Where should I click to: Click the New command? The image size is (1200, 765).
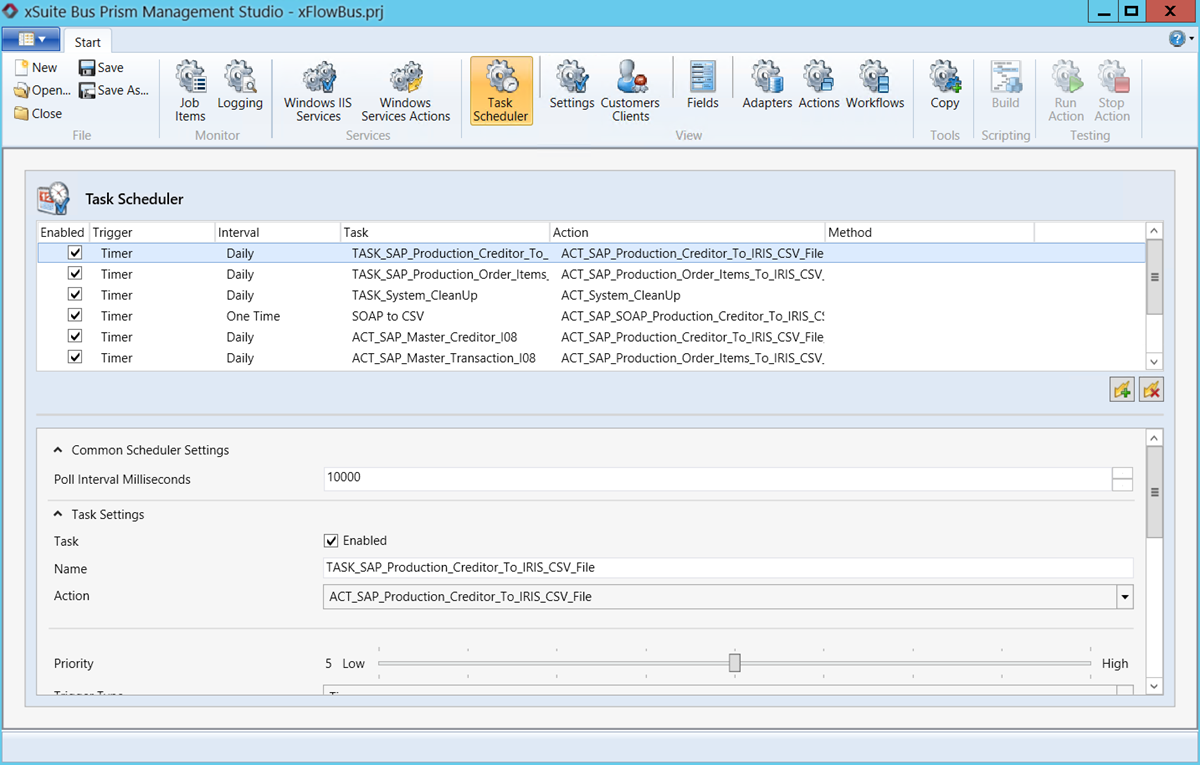pos(37,67)
